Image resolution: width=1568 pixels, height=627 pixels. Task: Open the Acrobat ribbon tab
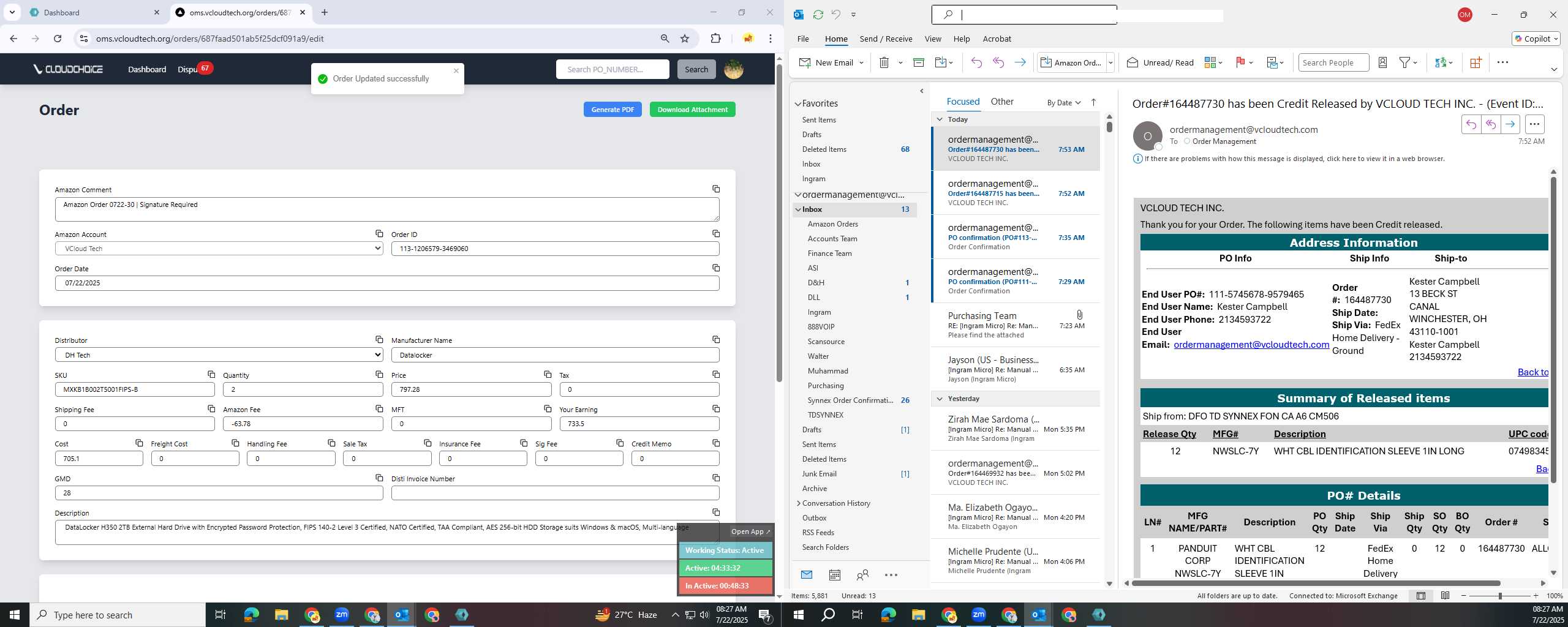[997, 39]
